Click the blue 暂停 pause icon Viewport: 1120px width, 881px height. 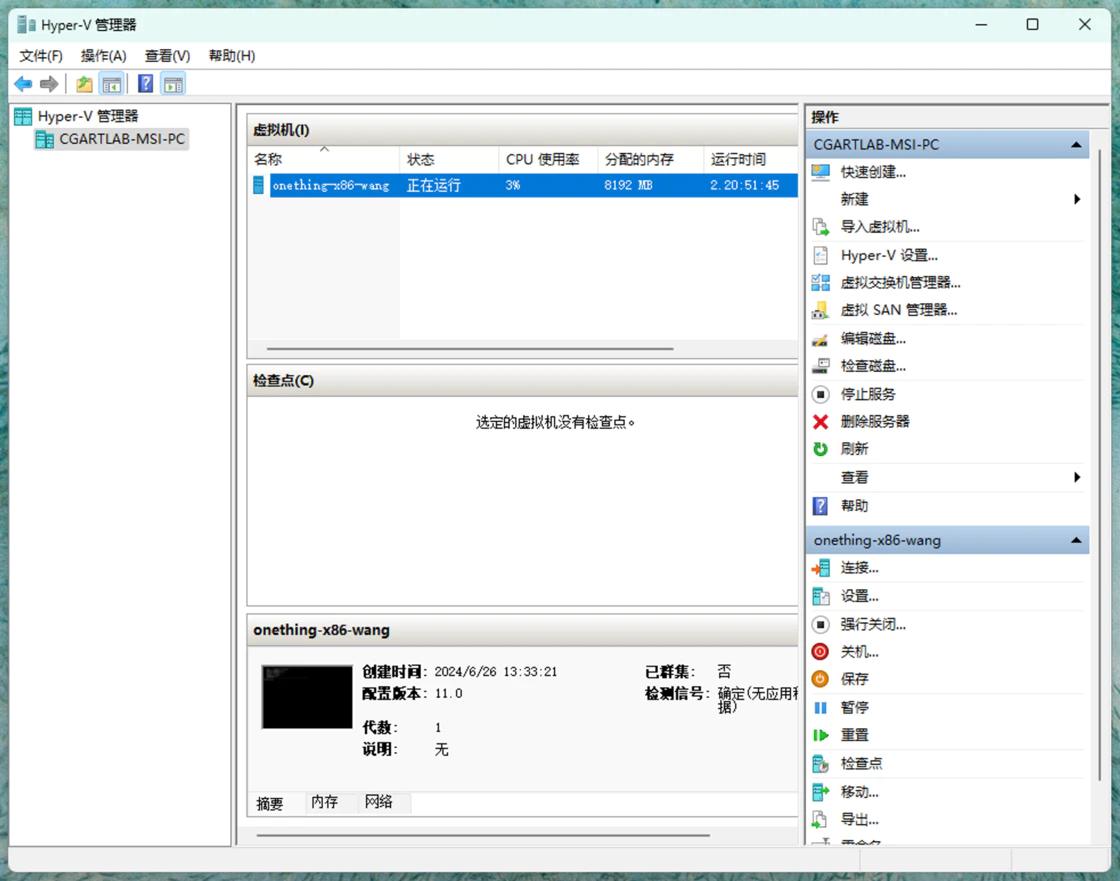[821, 707]
